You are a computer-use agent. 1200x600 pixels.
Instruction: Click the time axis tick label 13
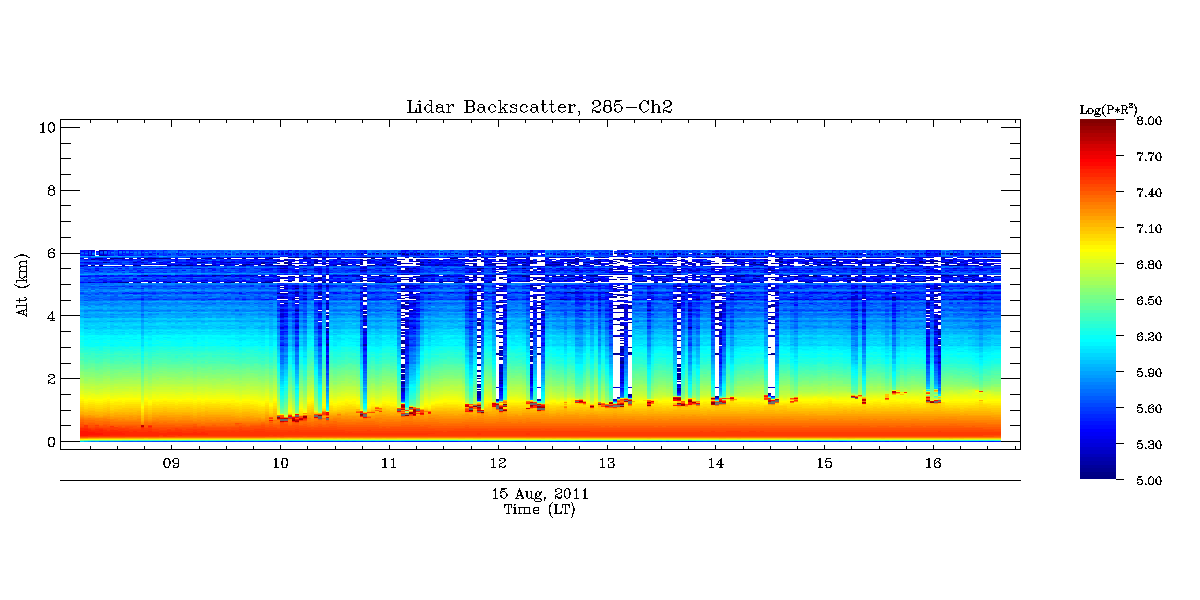[x=606, y=464]
